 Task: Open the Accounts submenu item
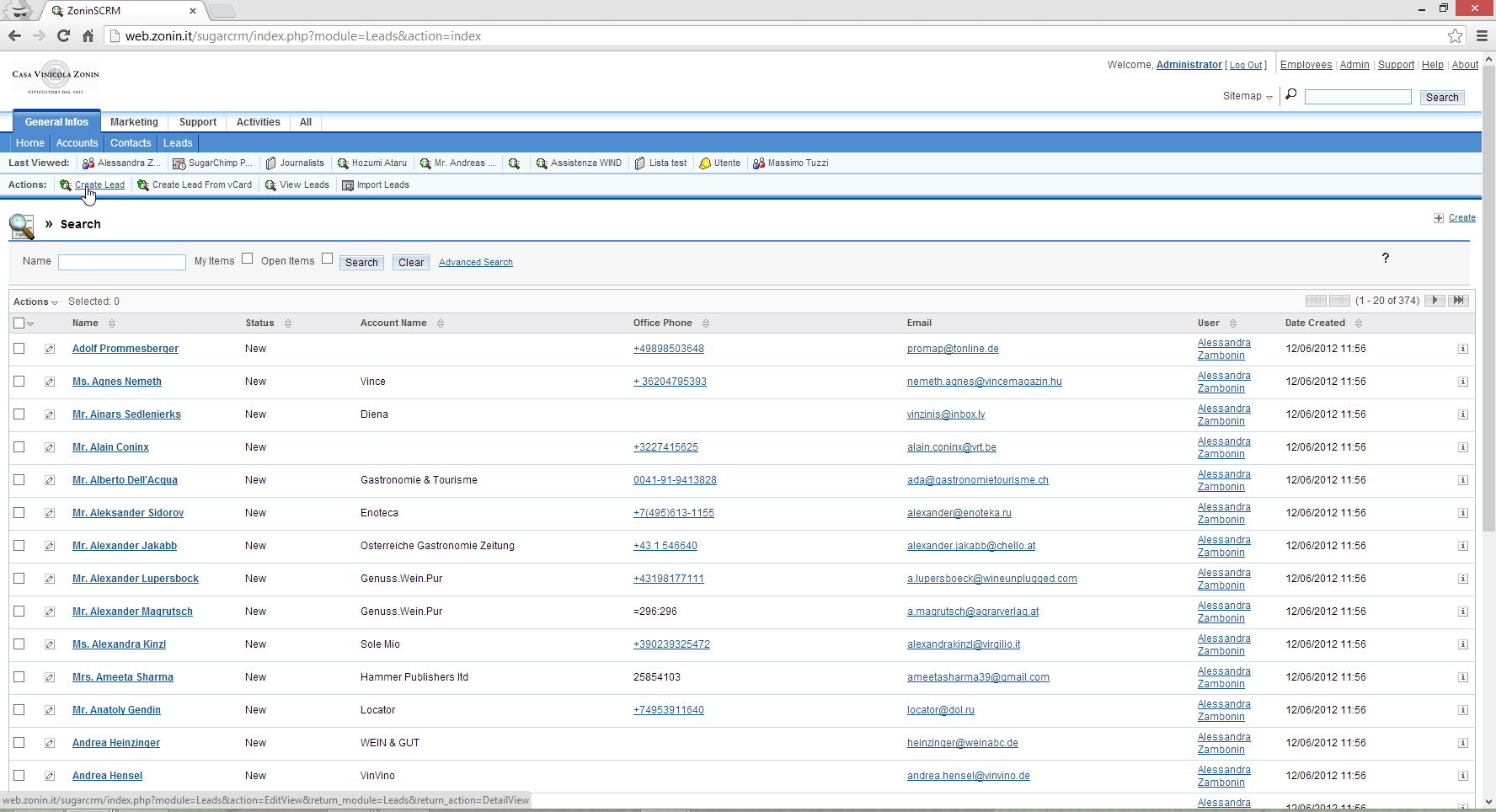pyautogui.click(x=77, y=143)
